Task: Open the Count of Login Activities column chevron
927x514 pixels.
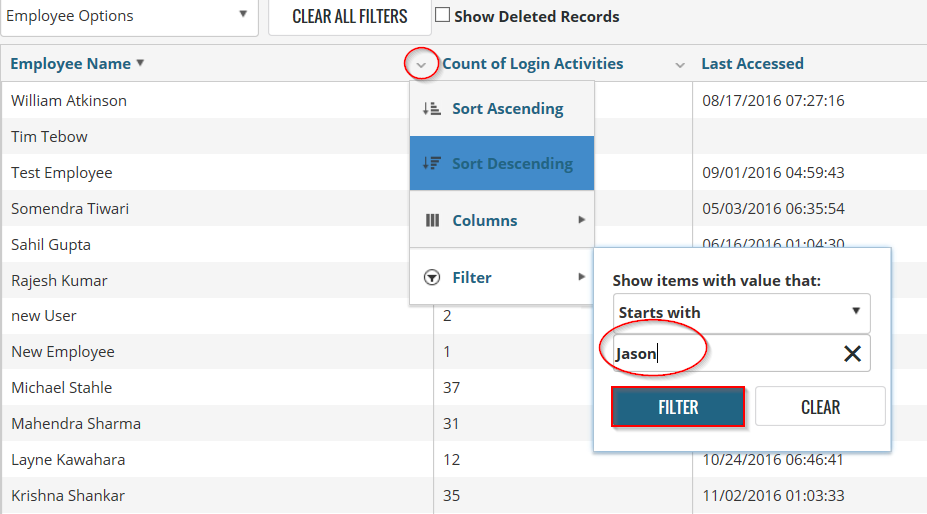Action: pos(680,64)
